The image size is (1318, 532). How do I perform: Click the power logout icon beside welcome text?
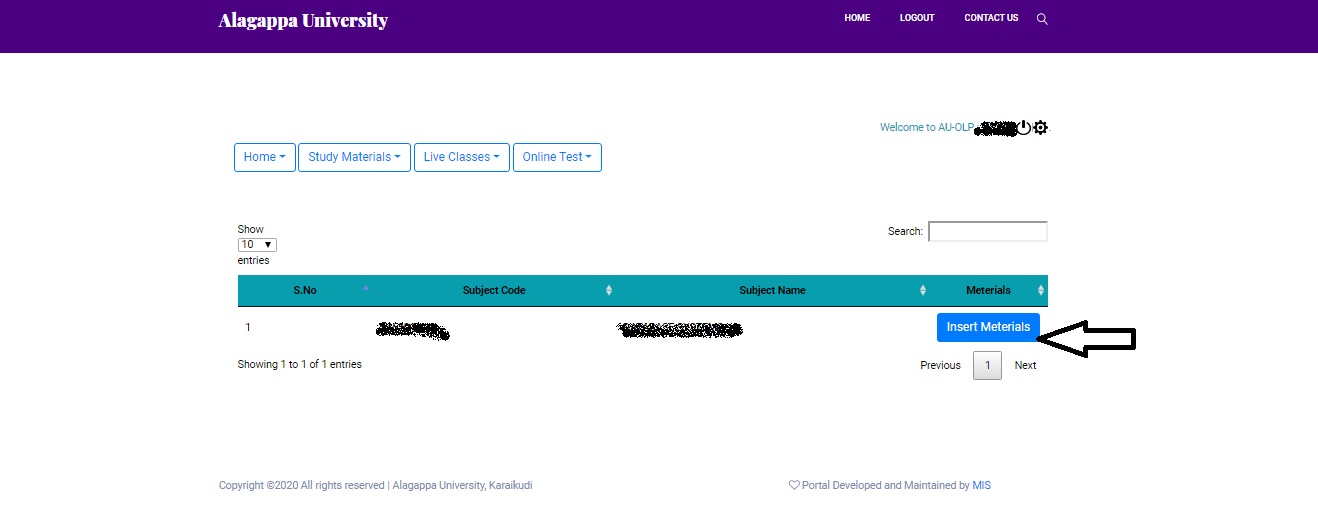(1024, 127)
